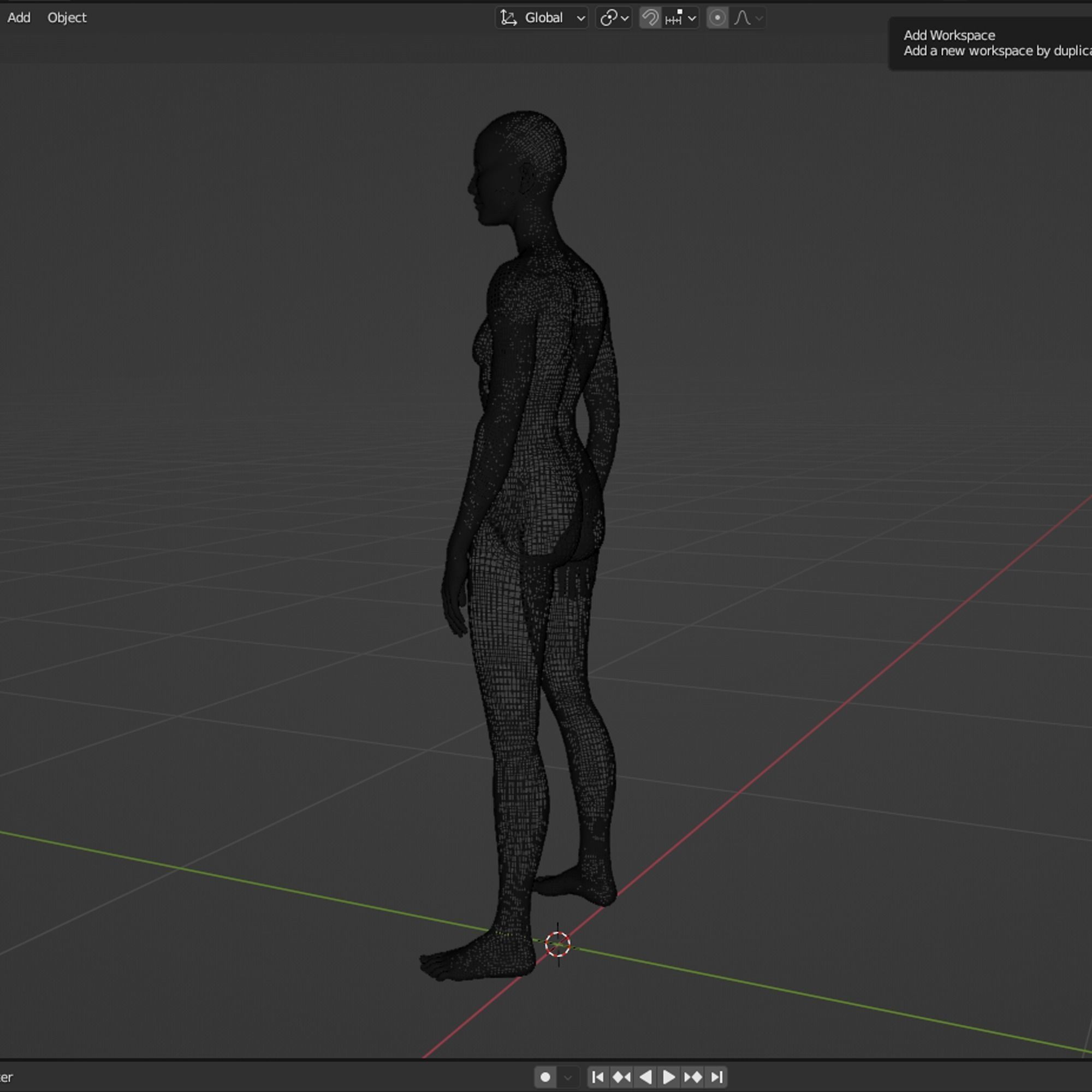Viewport: 1092px width, 1092px height.
Task: Click the transform orientation axes icon
Action: tap(509, 18)
